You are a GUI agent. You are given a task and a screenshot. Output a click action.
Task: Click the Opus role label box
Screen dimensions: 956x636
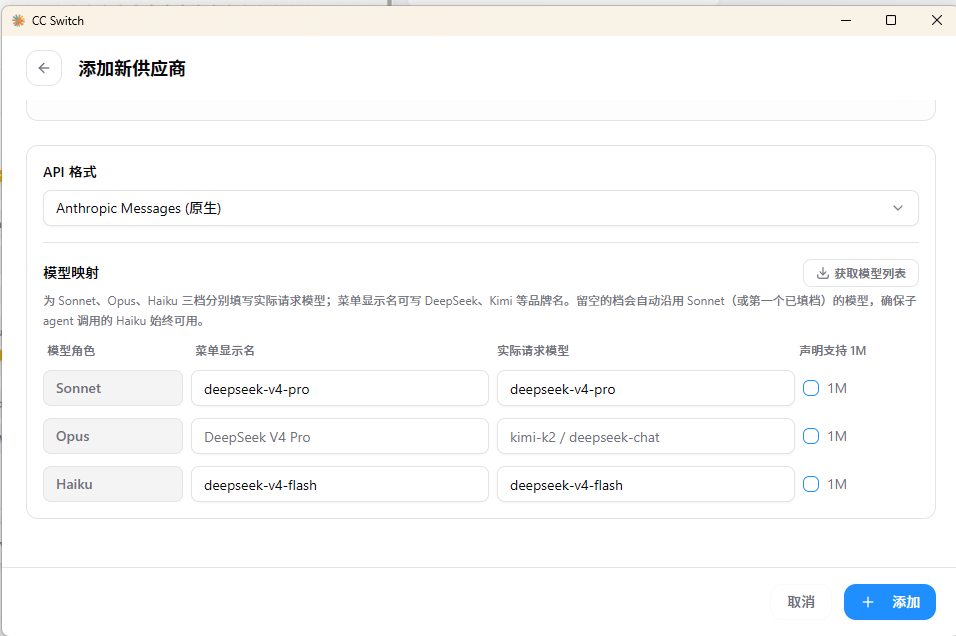tap(113, 436)
